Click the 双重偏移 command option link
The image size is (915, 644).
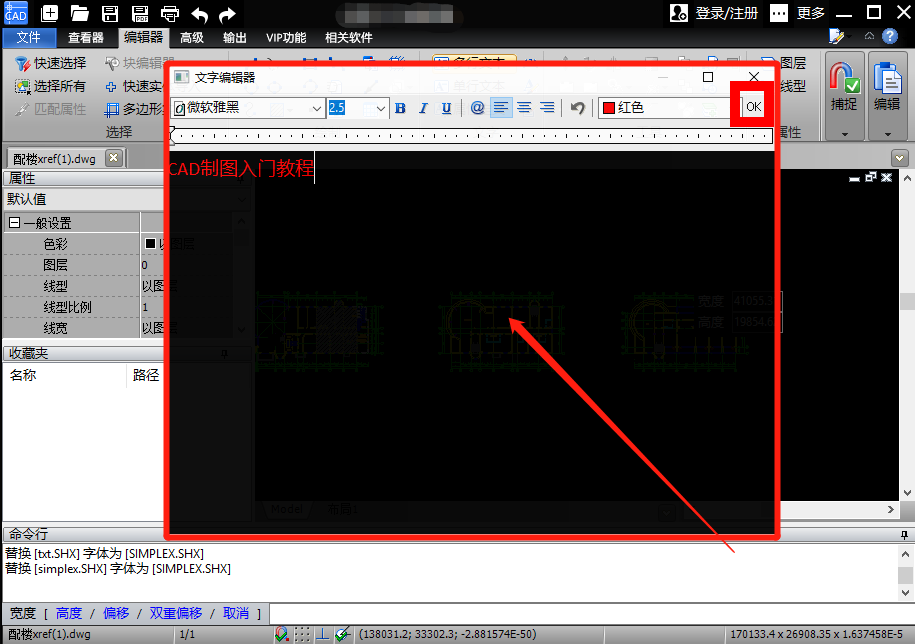(176, 614)
